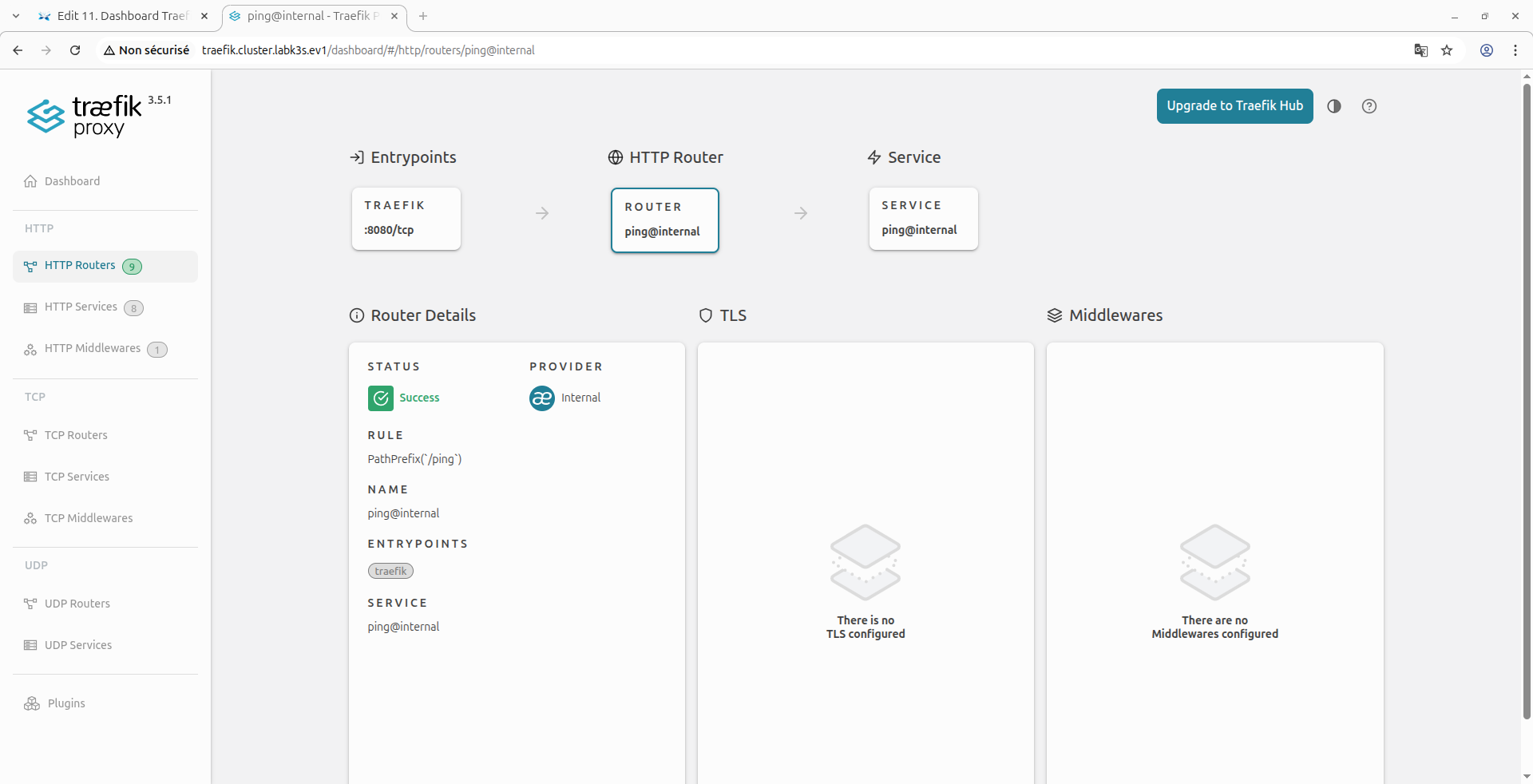Click the traefik entrypoint badge
The width and height of the screenshot is (1533, 784).
pos(391,571)
